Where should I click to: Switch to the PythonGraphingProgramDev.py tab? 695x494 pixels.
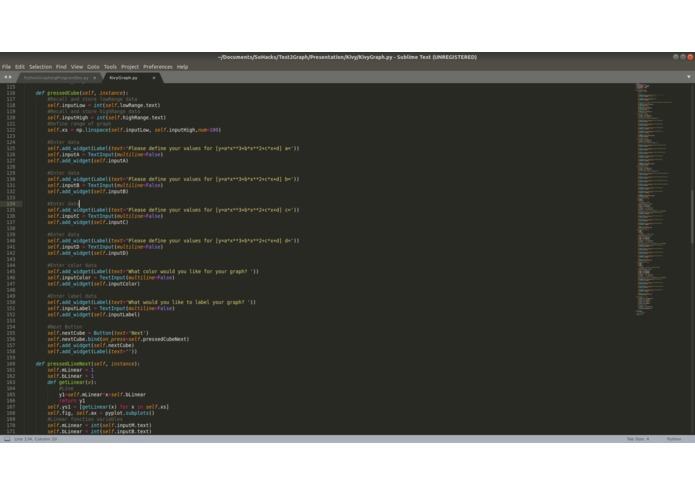(56, 78)
